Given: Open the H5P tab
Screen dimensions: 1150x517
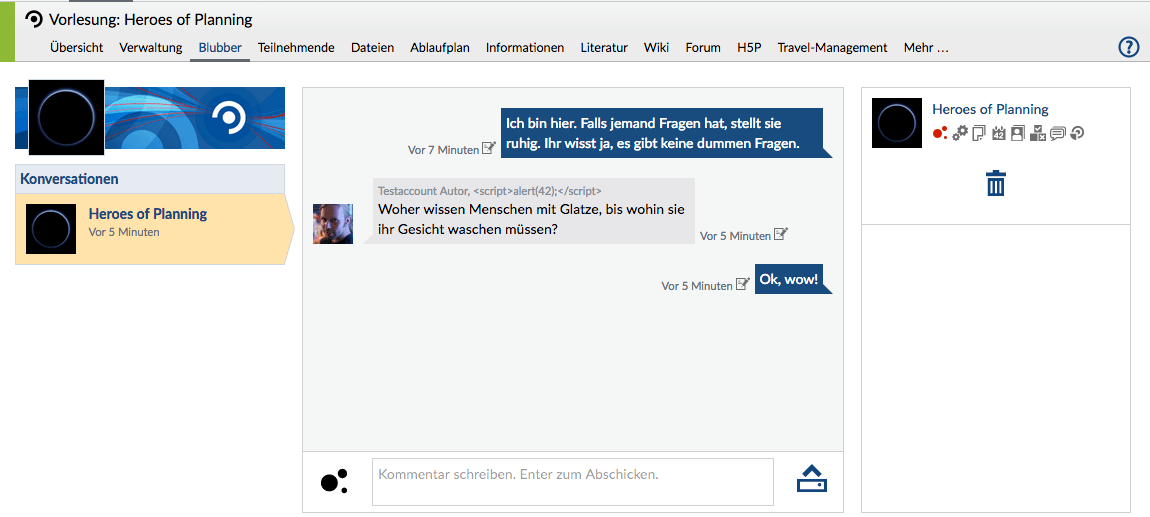Looking at the screenshot, I should click(x=750, y=48).
